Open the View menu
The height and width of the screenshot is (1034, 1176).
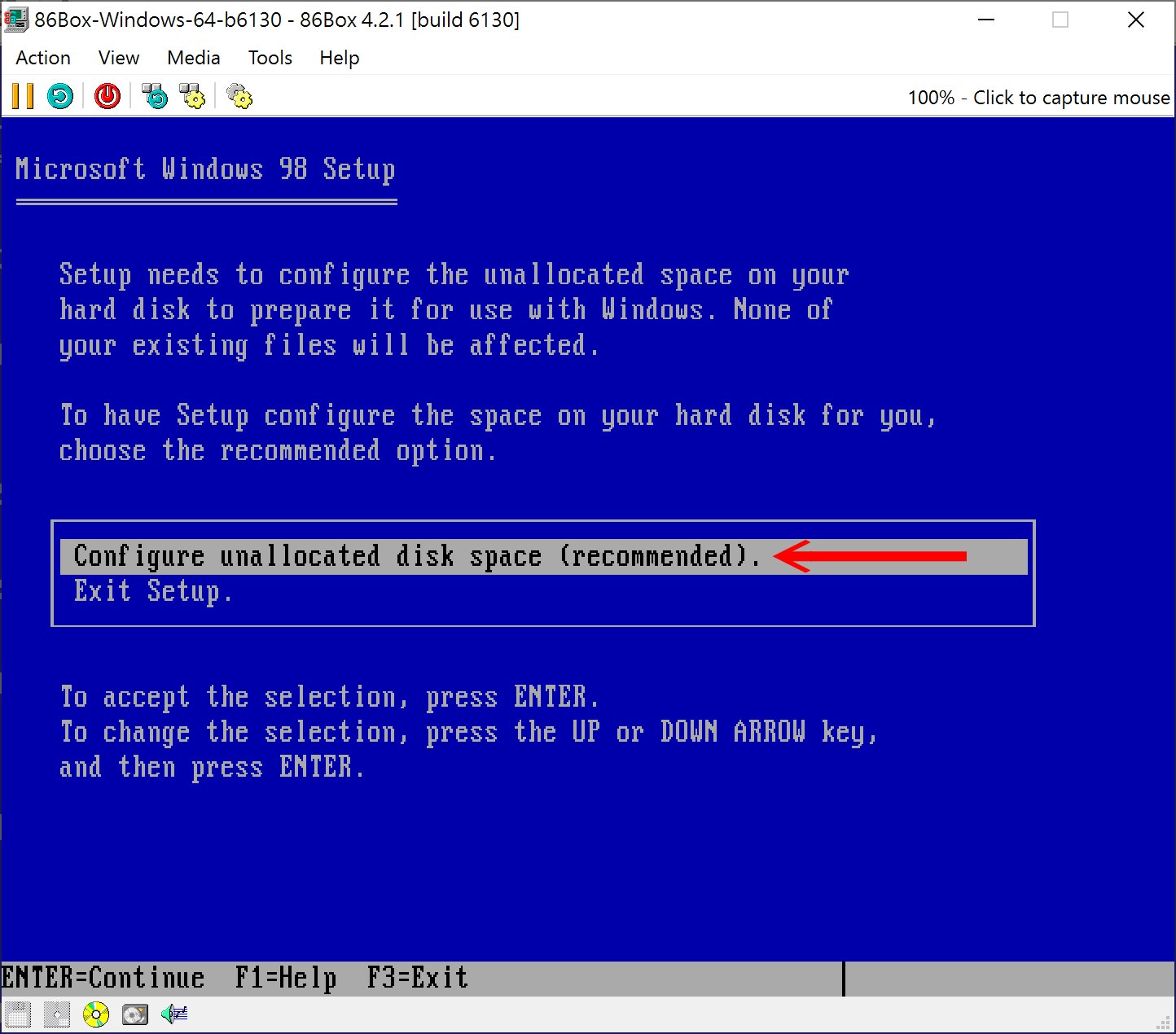click(119, 58)
